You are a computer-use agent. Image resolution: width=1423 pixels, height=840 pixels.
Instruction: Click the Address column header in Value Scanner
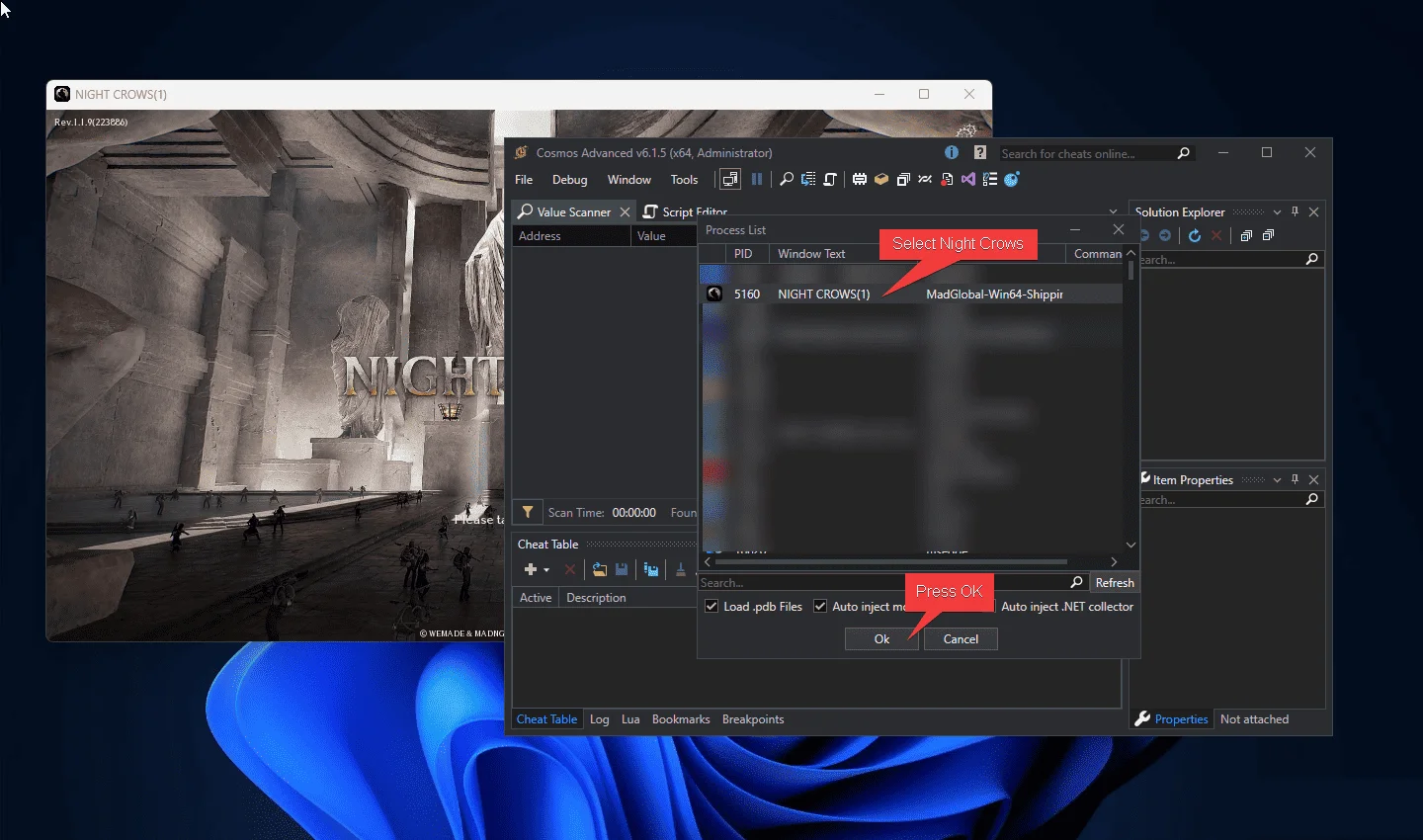point(571,235)
